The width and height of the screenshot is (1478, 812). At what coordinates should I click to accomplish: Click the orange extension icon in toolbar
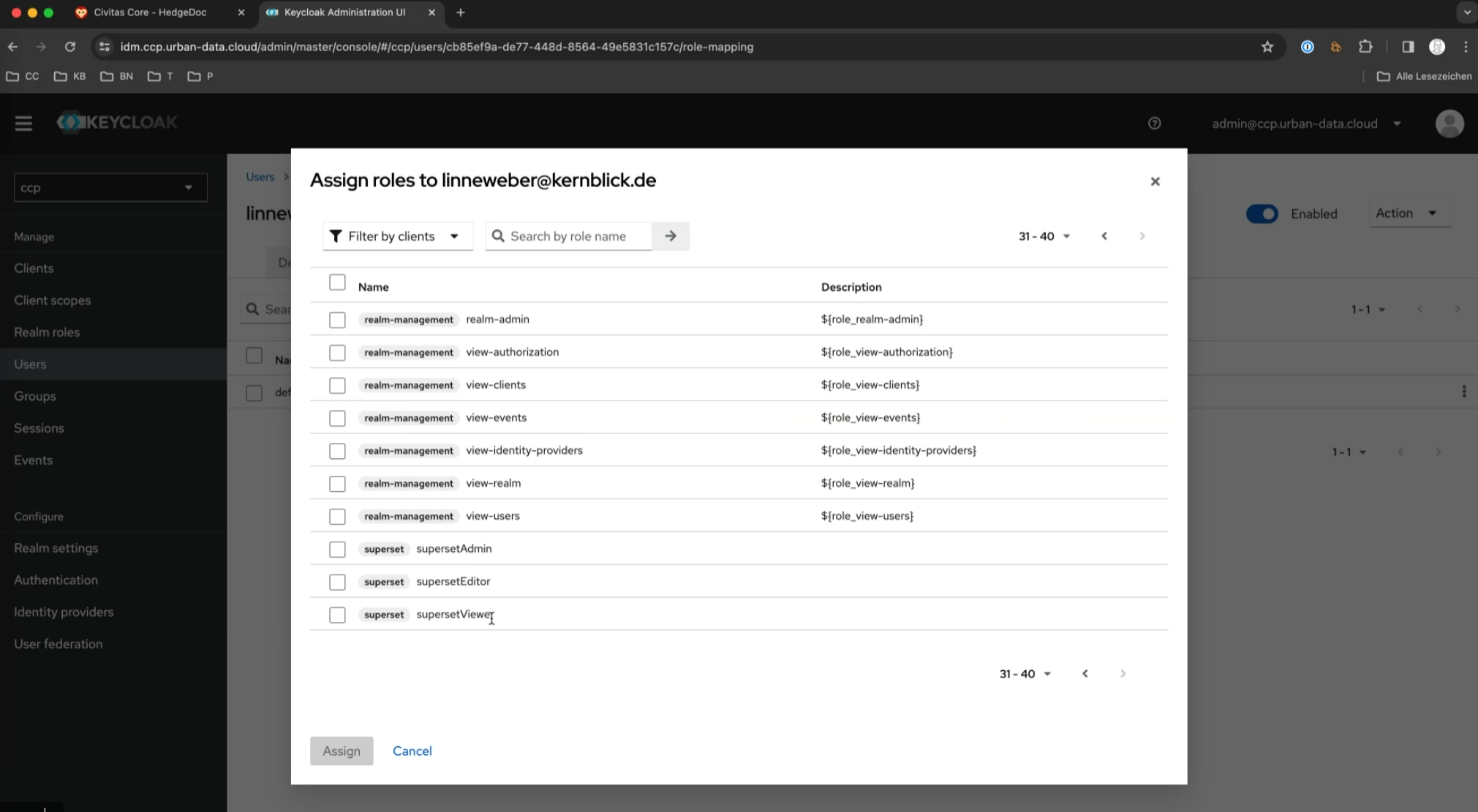(x=1336, y=47)
